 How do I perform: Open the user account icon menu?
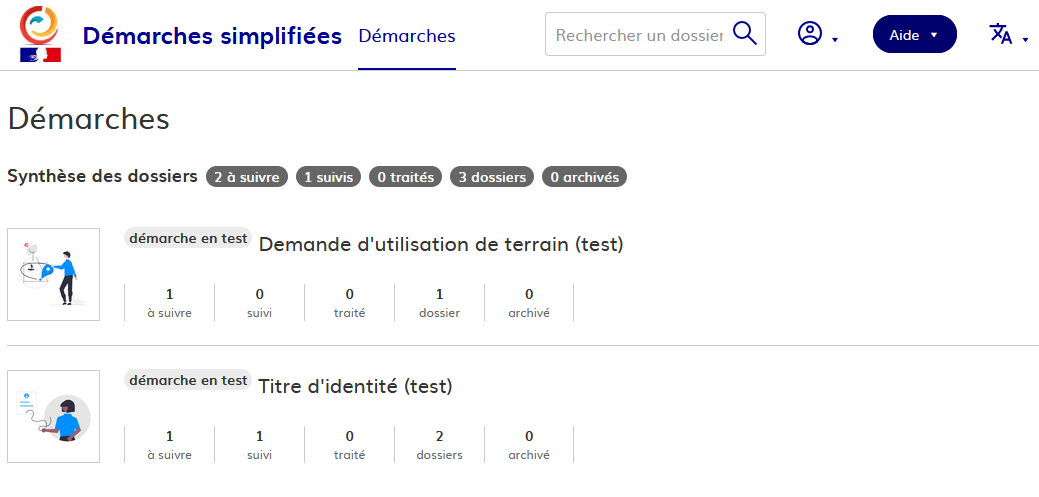[x=809, y=34]
